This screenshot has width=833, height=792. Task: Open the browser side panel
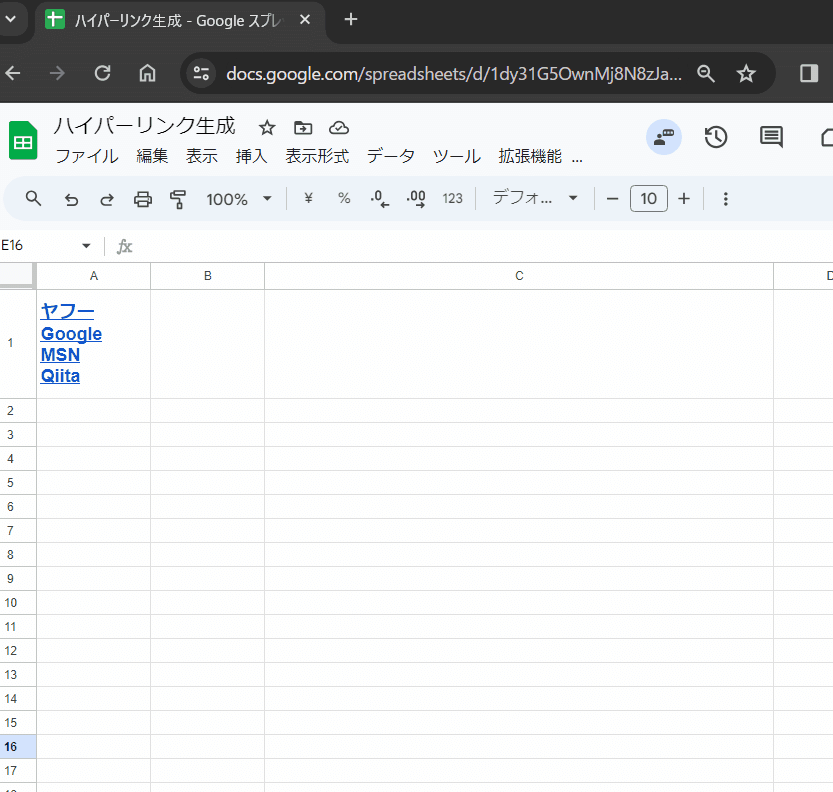click(809, 73)
